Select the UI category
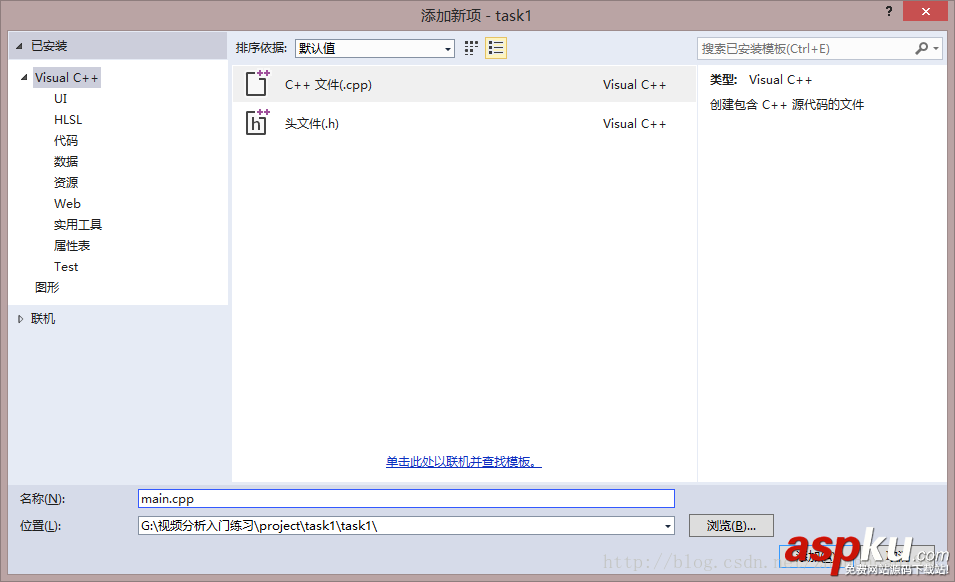The height and width of the screenshot is (582, 955). click(x=60, y=99)
